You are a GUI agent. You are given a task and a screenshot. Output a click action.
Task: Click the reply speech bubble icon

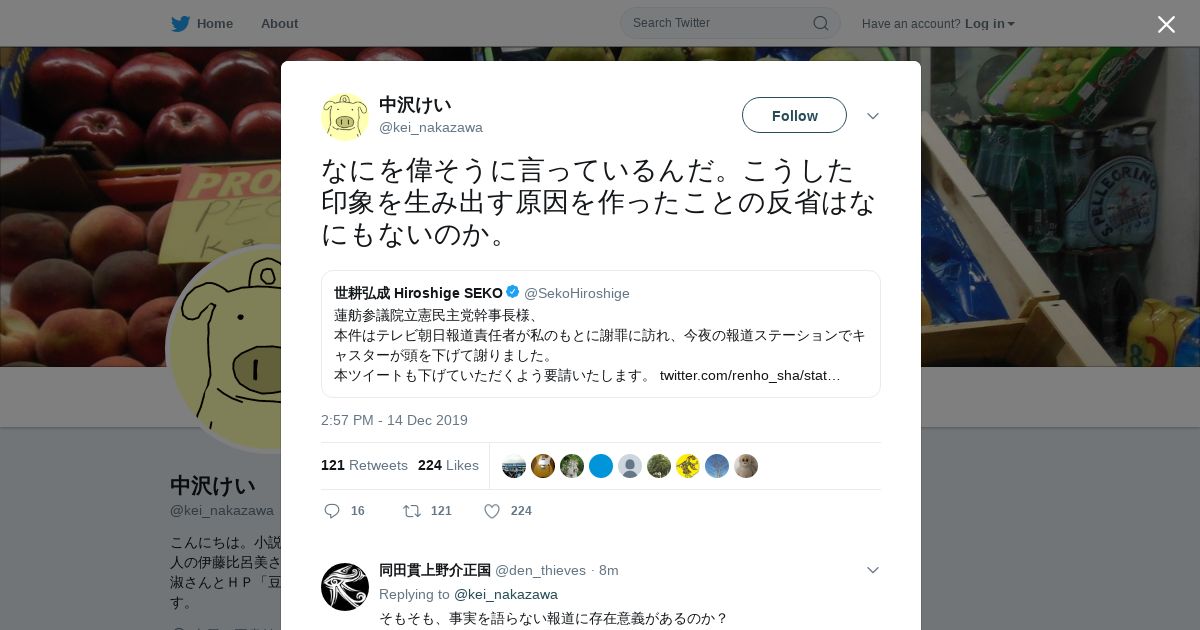click(332, 511)
